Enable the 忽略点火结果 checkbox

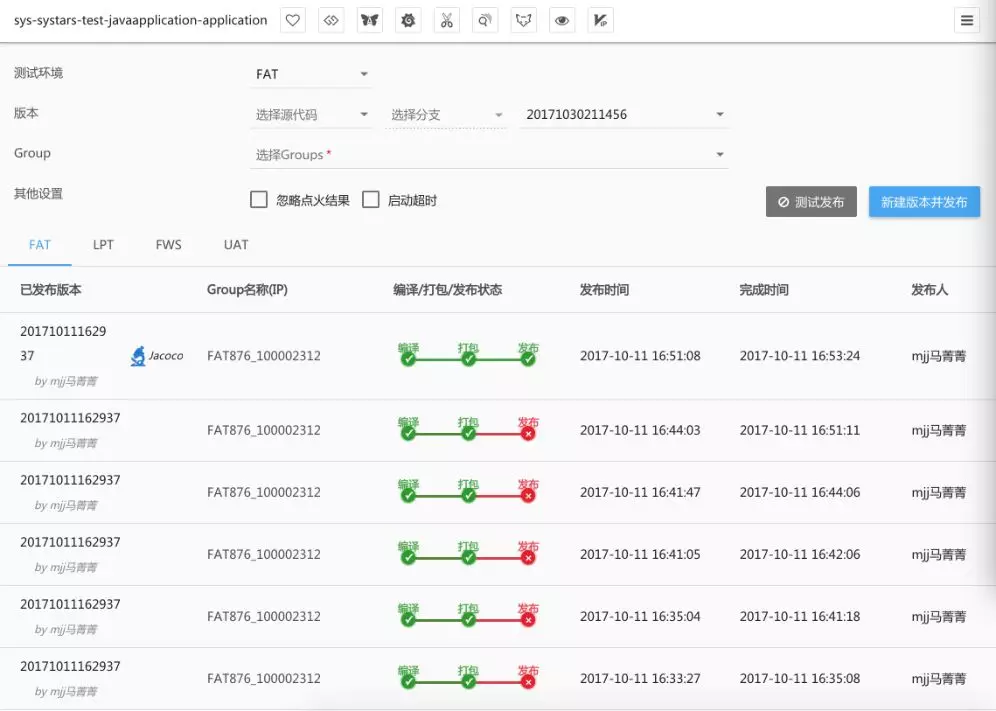258,200
